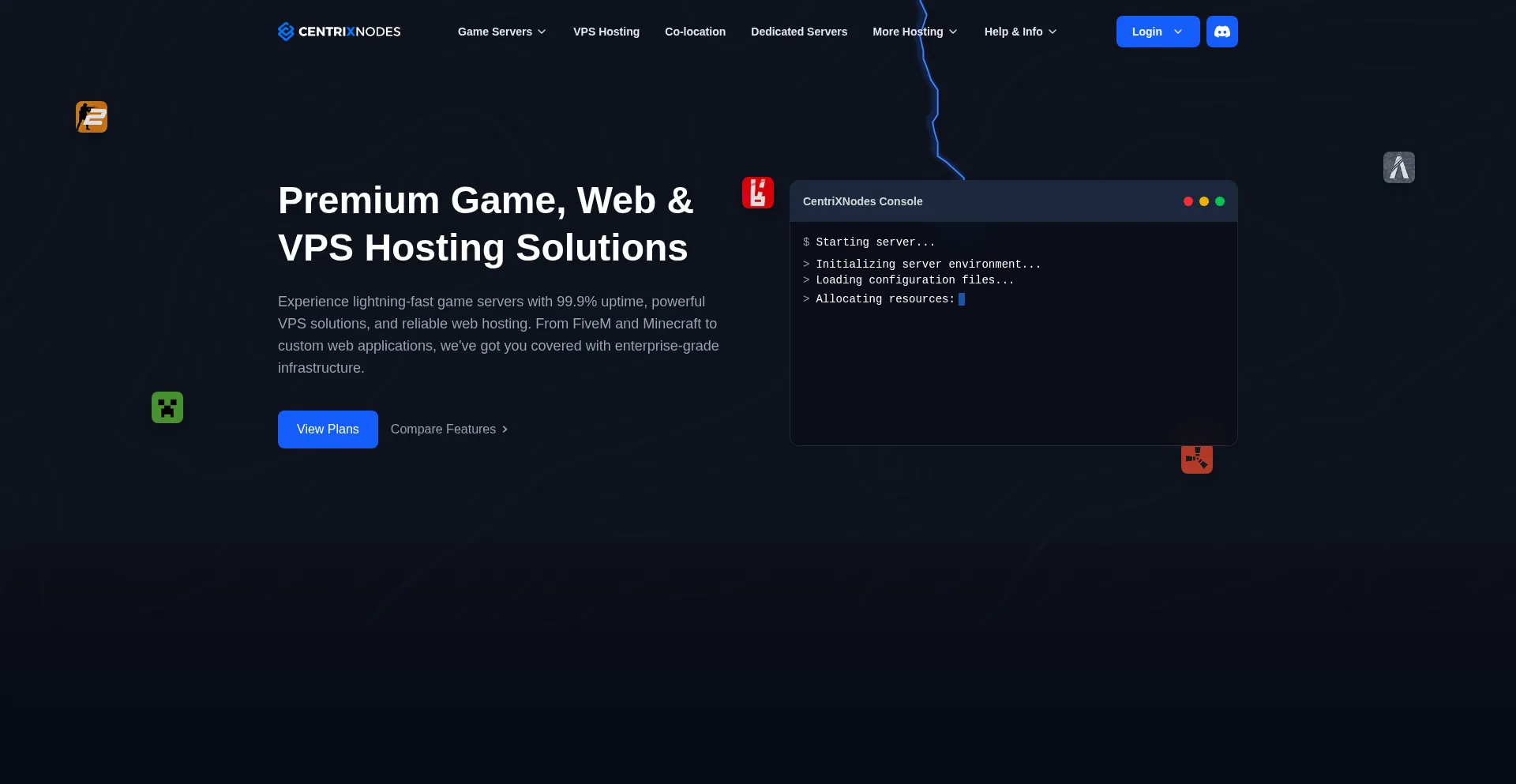Click the Premium Game, Web & VPS heading

click(486, 224)
